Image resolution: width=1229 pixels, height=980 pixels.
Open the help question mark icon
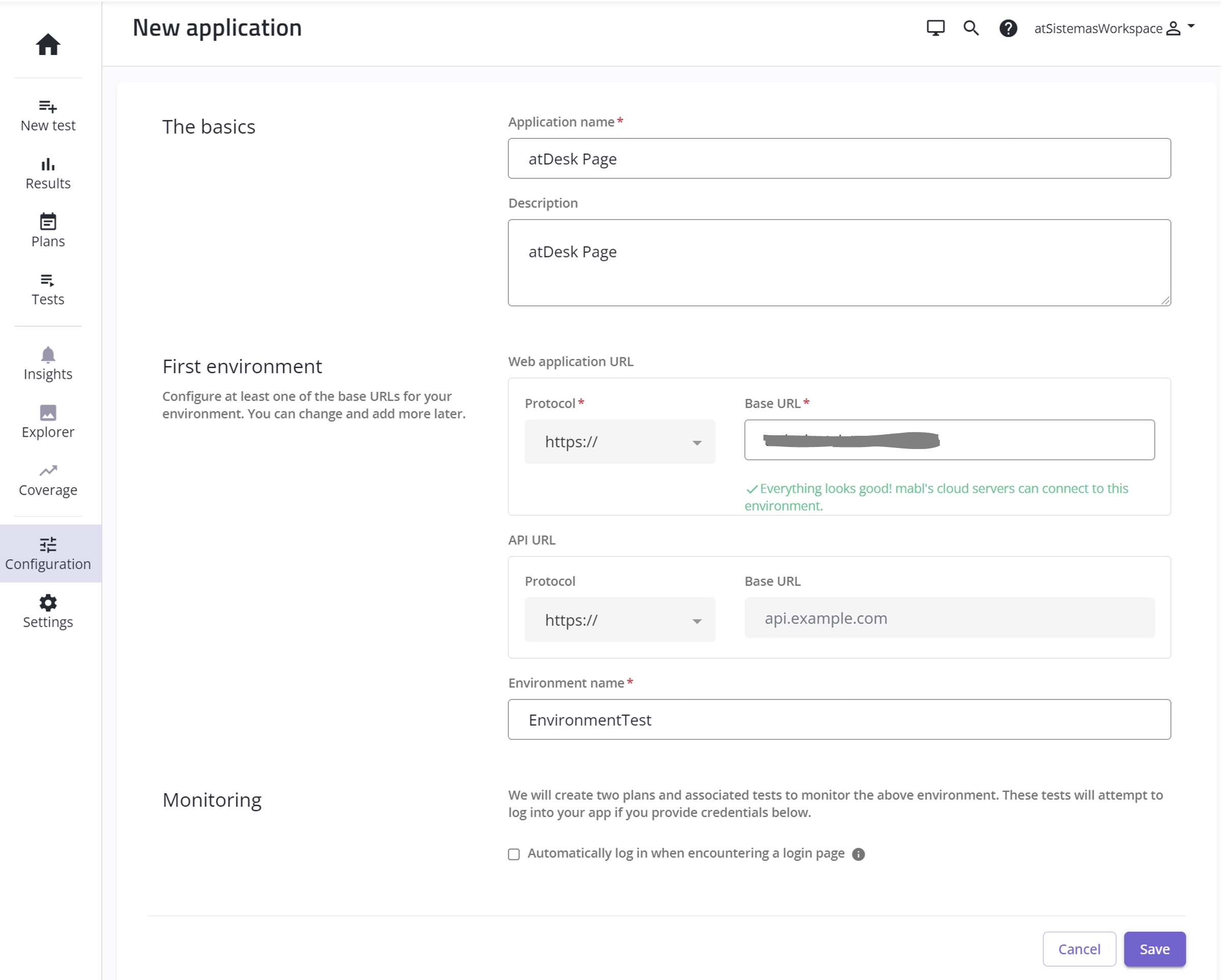[x=1008, y=28]
